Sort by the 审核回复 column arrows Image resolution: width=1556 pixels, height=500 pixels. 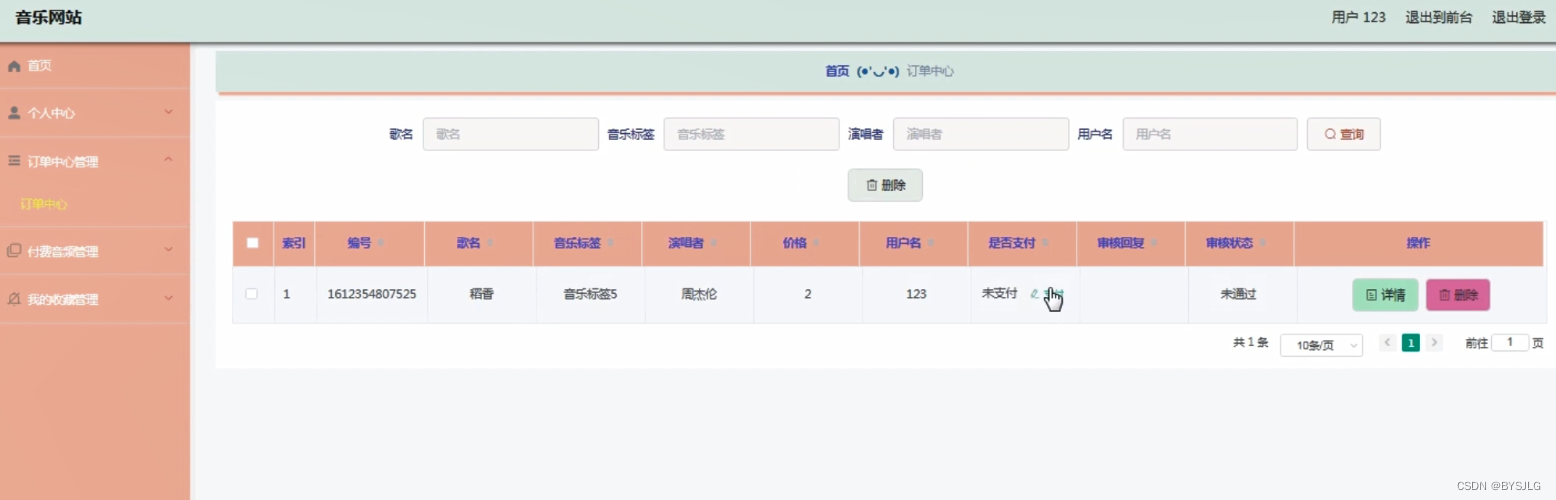(1154, 244)
